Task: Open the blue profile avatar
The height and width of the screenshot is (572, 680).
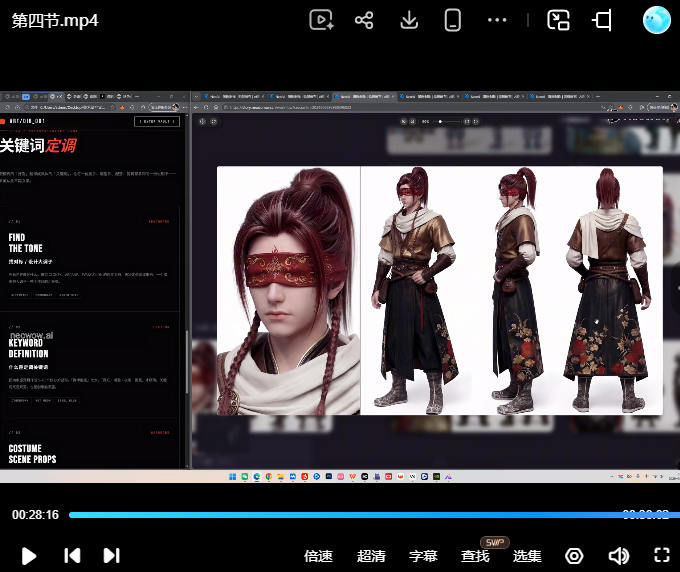Action: click(x=656, y=20)
